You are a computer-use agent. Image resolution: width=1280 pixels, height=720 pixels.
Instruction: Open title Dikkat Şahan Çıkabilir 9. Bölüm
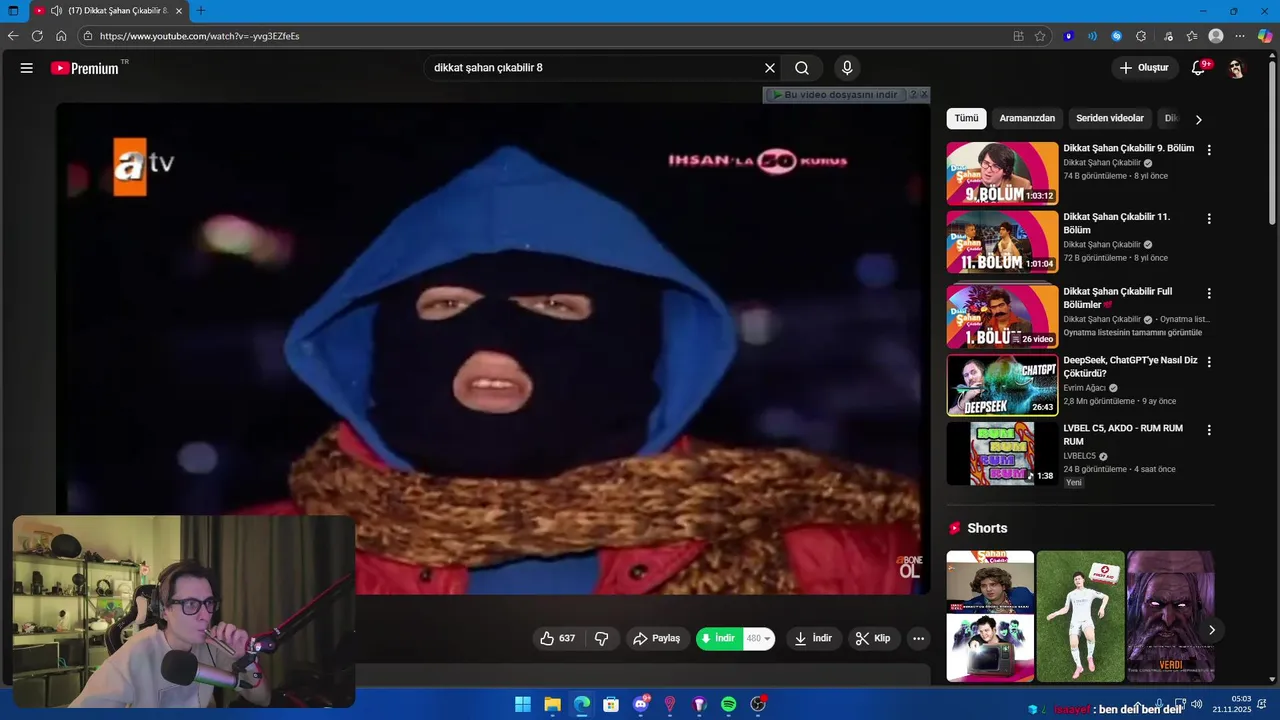[1129, 148]
